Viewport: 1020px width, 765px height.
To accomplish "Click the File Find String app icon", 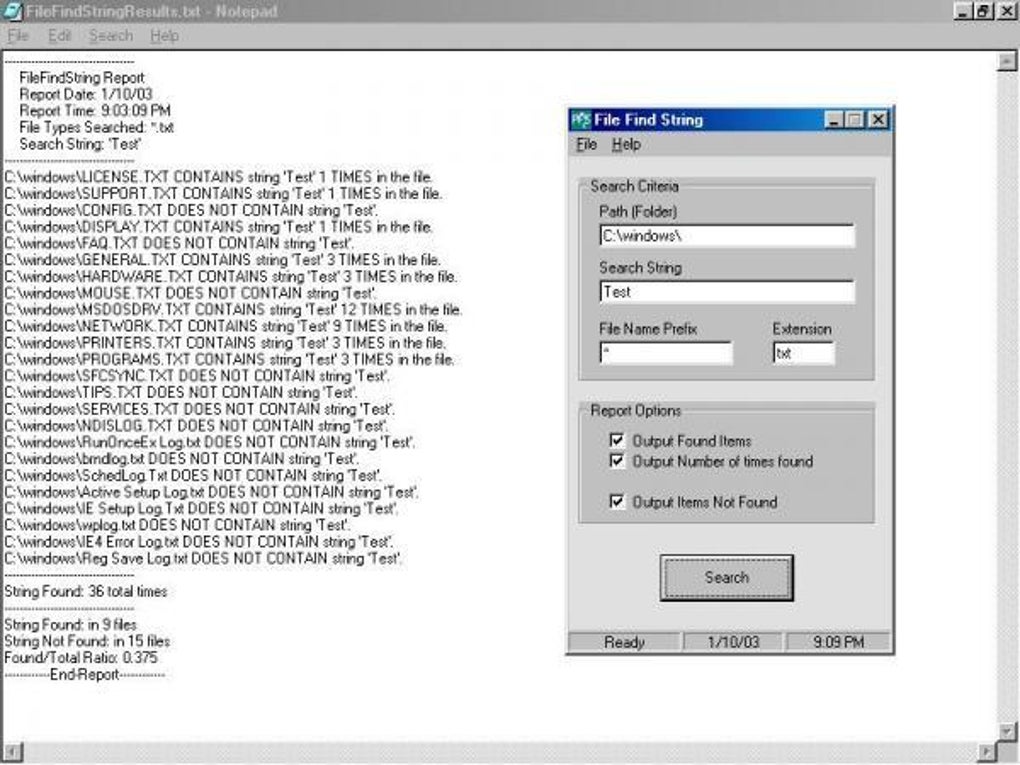I will 580,120.
